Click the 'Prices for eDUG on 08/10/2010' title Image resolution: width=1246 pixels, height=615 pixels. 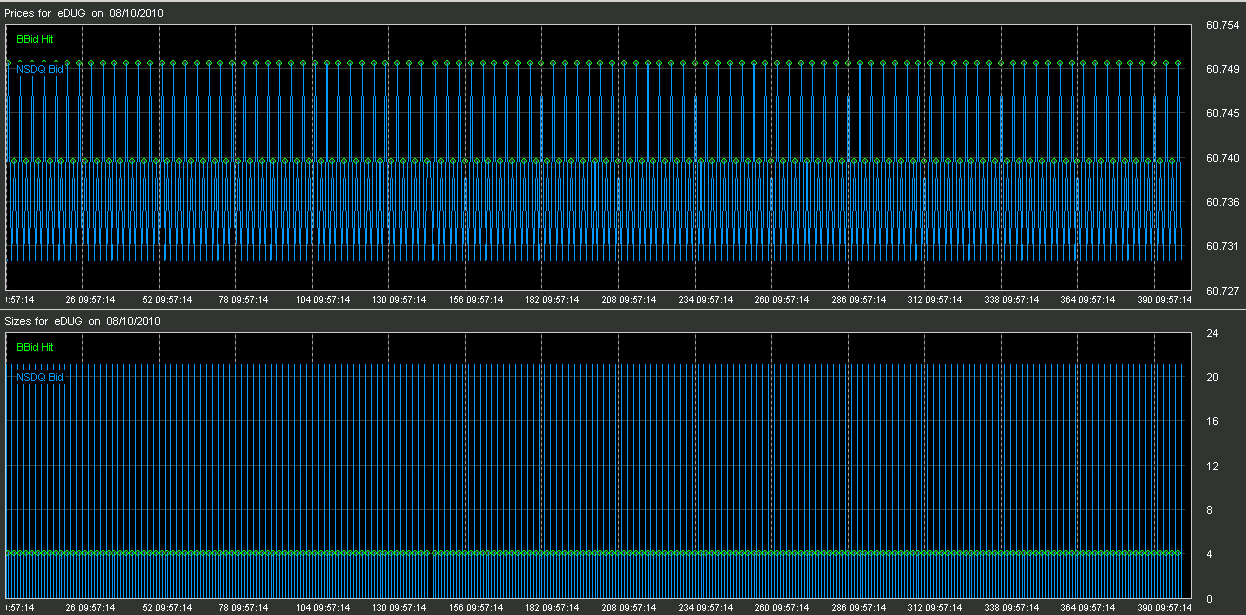coord(85,13)
